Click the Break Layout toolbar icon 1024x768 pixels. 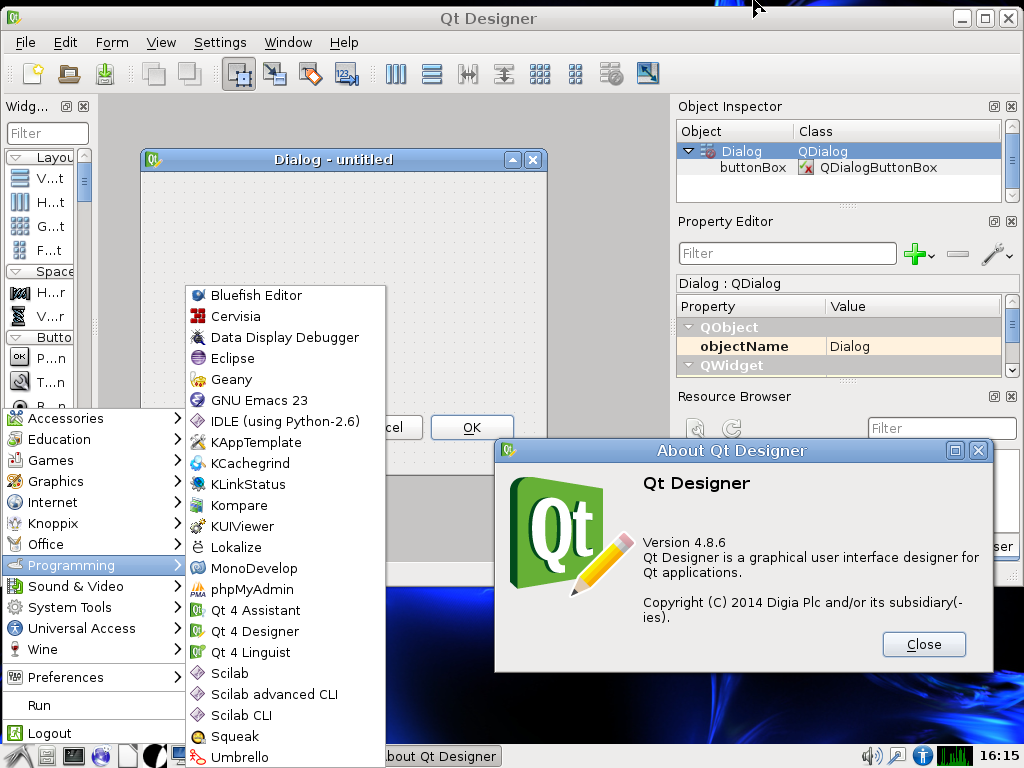pos(611,73)
